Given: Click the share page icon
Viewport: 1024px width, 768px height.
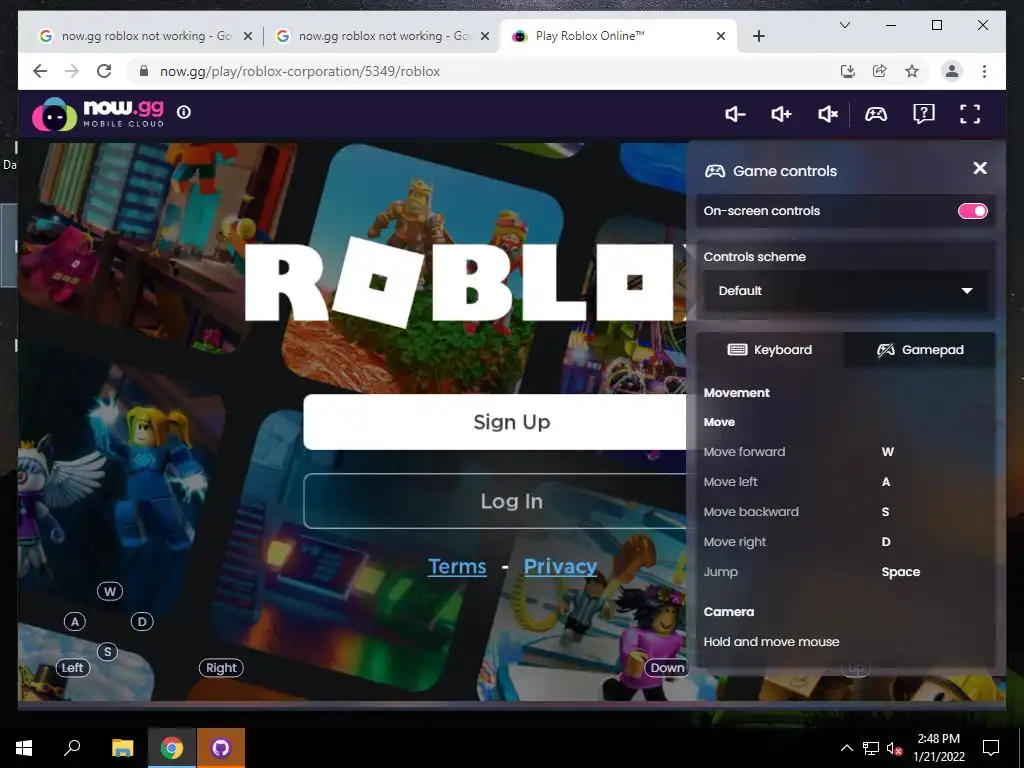Looking at the screenshot, I should coord(880,71).
